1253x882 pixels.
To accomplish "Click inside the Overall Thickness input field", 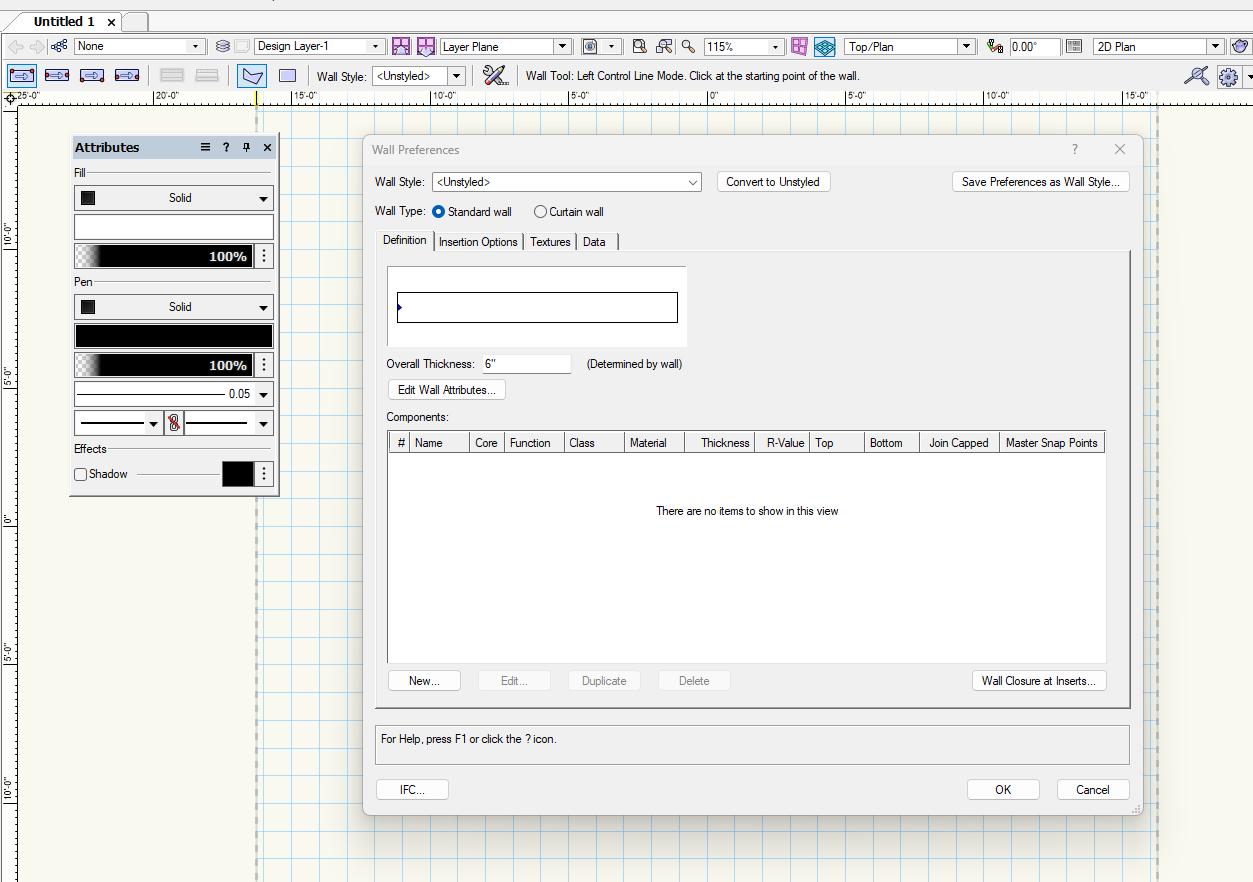I will (525, 363).
